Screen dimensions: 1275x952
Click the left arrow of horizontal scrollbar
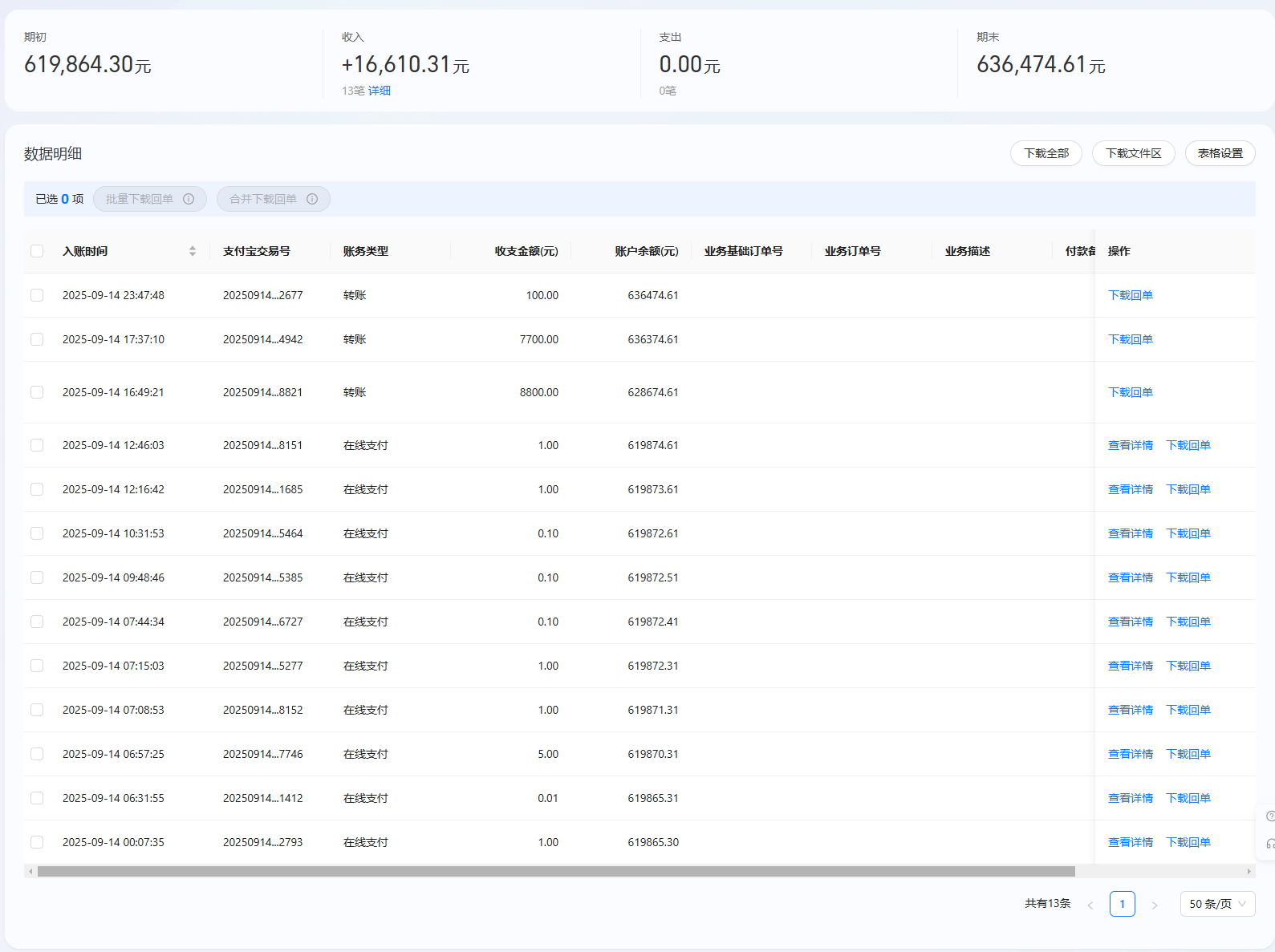point(30,871)
